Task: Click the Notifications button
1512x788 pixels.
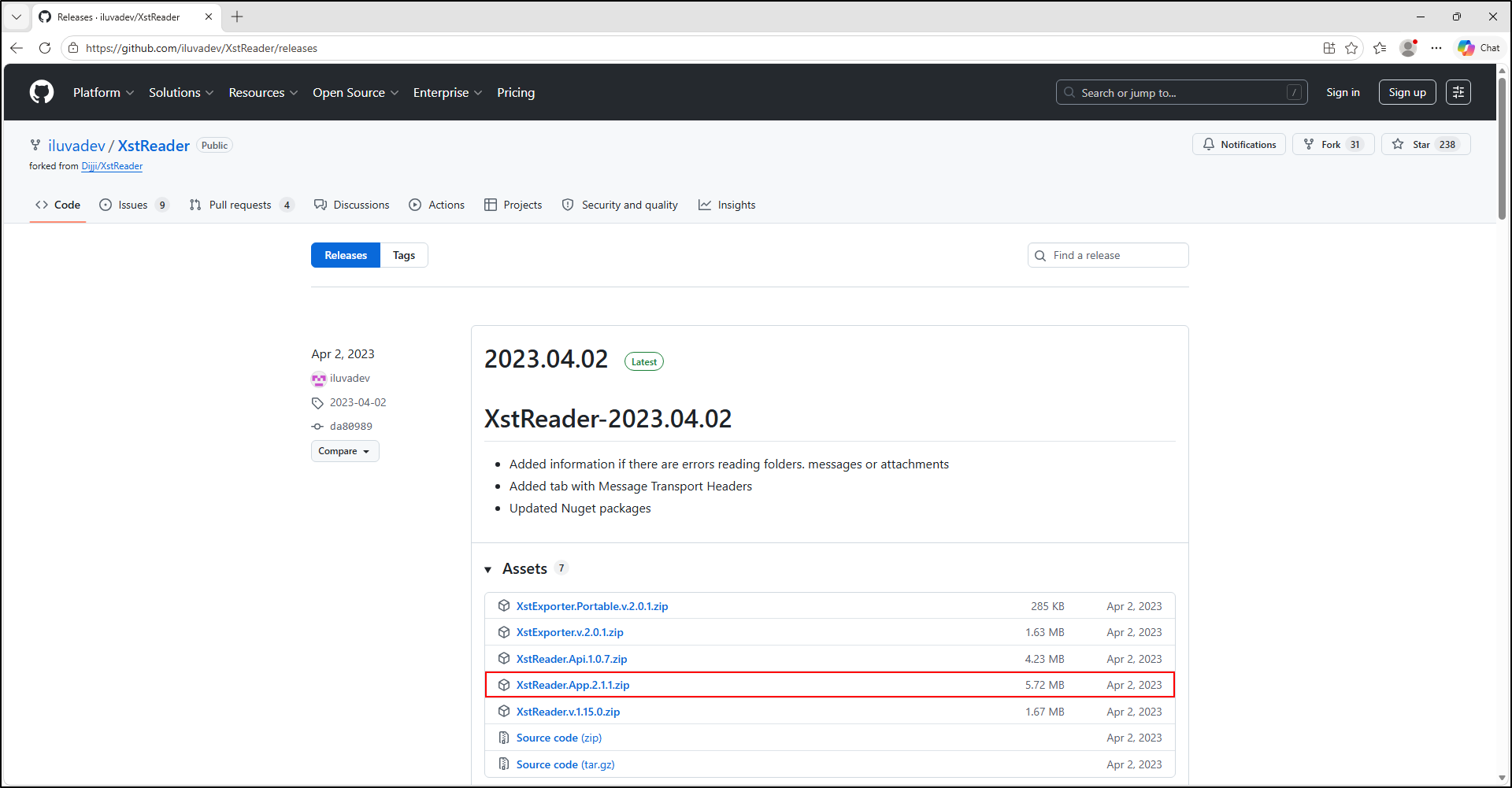Action: [1239, 144]
